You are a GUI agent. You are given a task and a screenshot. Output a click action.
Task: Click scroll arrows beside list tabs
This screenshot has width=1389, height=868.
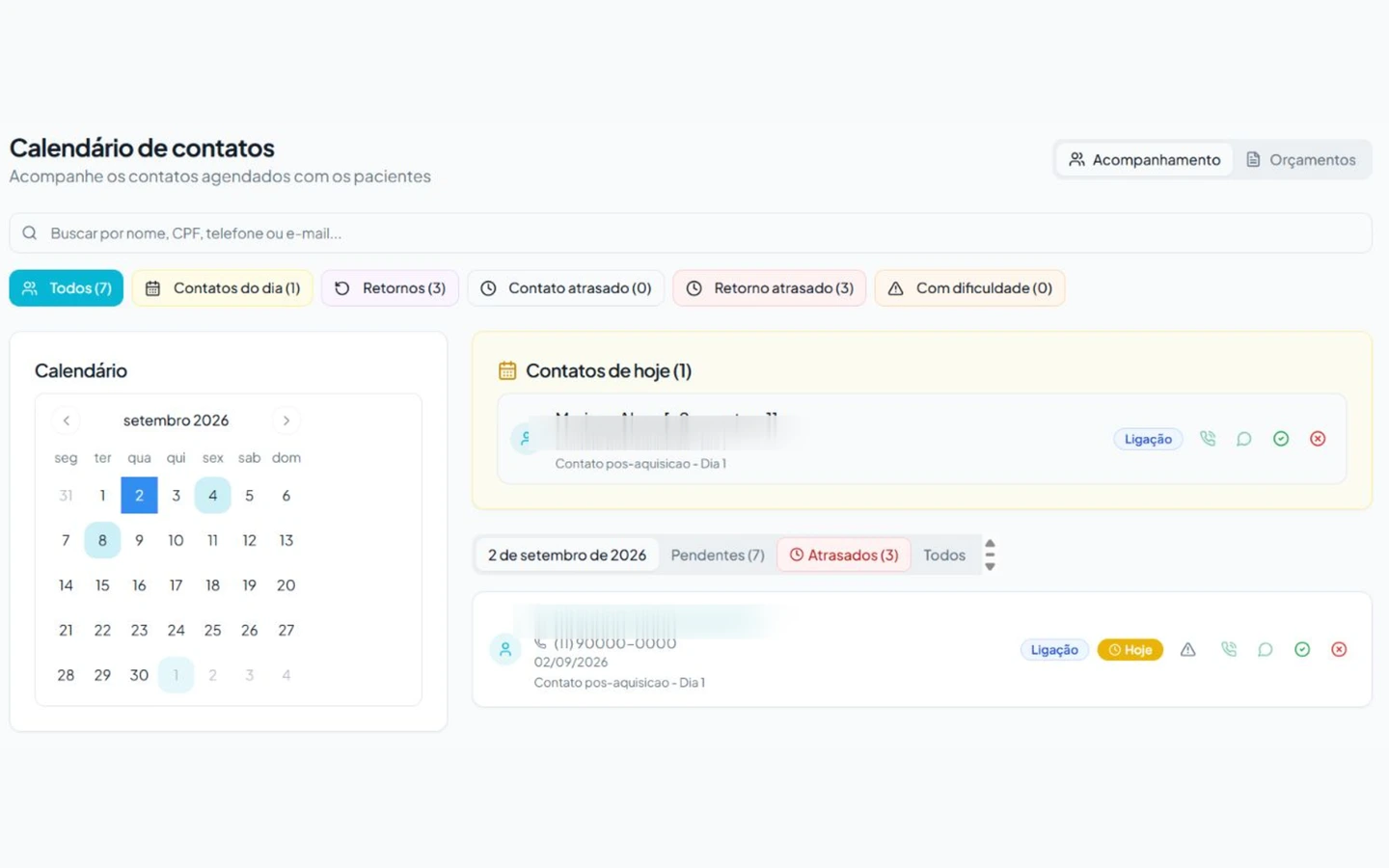tap(990, 556)
